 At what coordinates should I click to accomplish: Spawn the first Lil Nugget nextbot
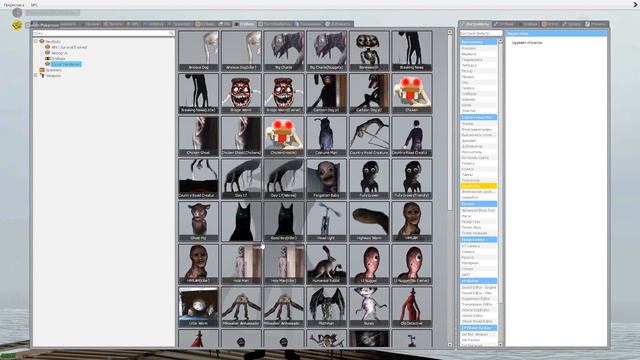click(369, 264)
